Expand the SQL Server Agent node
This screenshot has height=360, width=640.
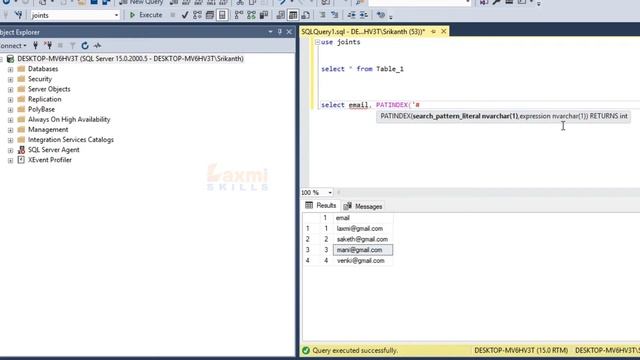pos(11,150)
